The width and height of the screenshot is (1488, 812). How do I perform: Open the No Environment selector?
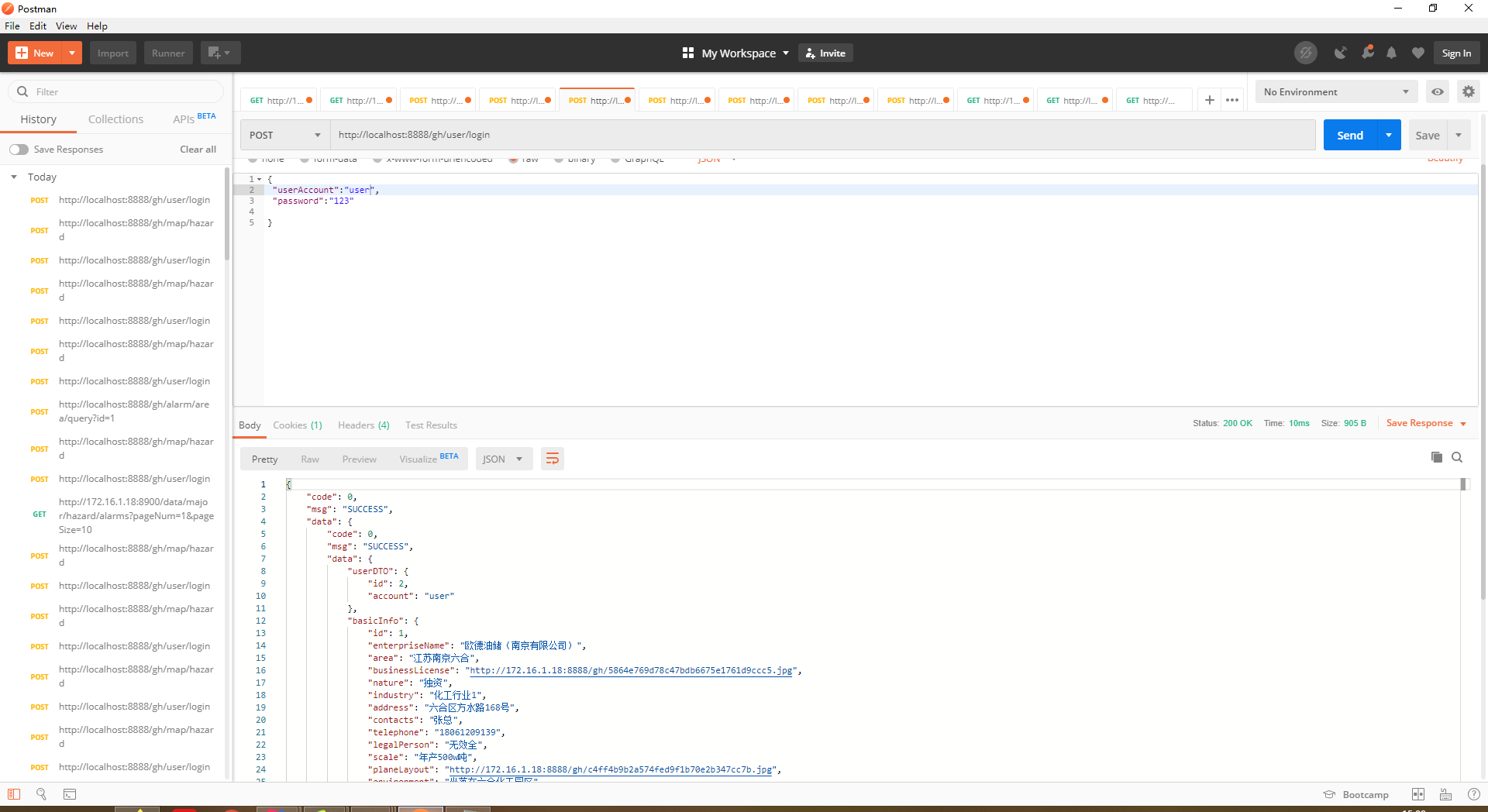pos(1336,91)
